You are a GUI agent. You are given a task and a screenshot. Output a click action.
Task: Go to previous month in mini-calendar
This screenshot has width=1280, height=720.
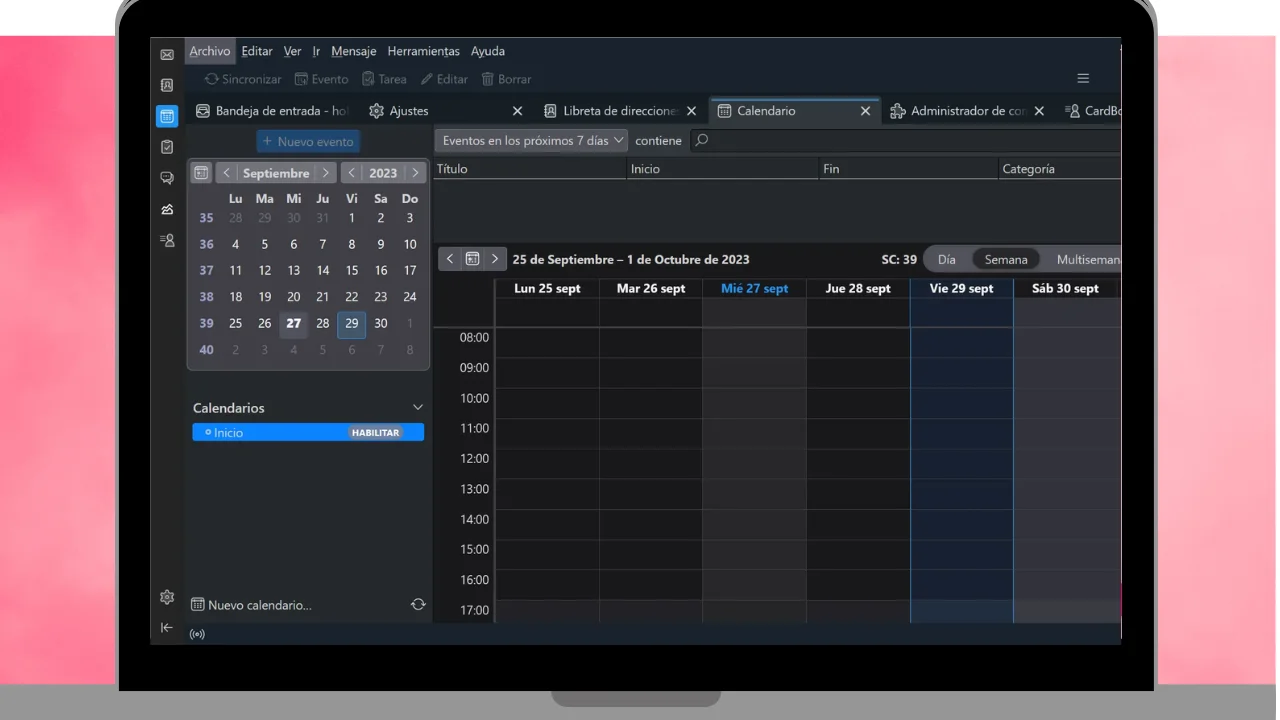coord(227,173)
